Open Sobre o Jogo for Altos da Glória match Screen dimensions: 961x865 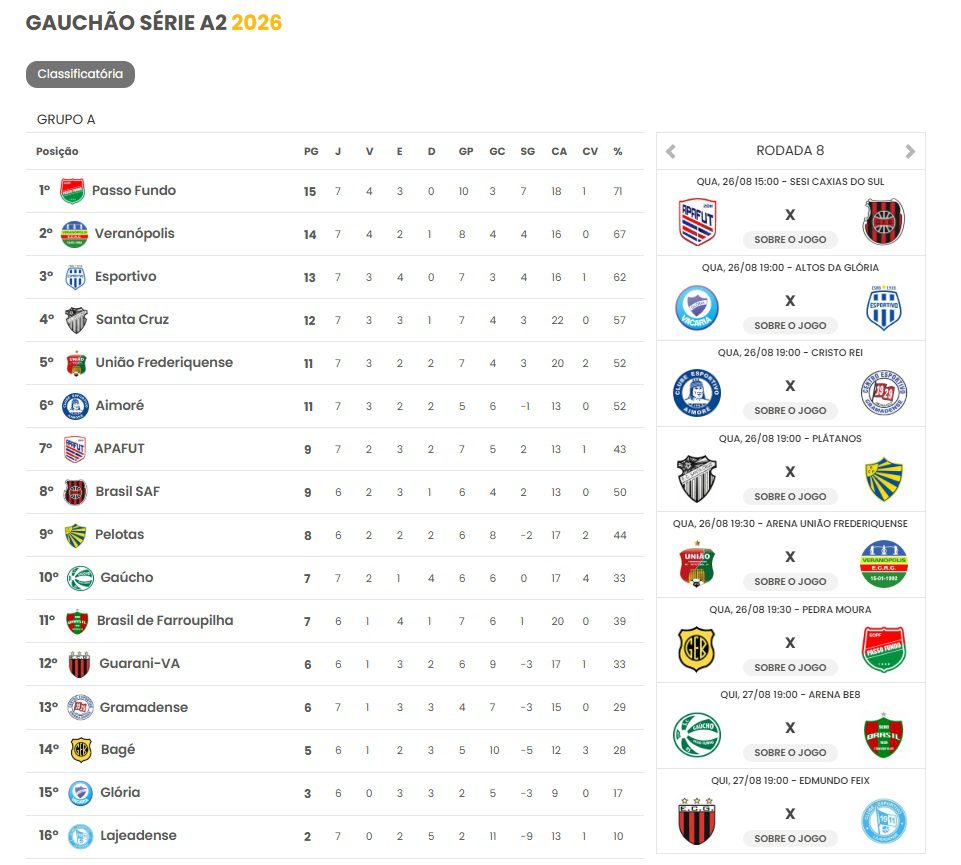pyautogui.click(x=790, y=326)
